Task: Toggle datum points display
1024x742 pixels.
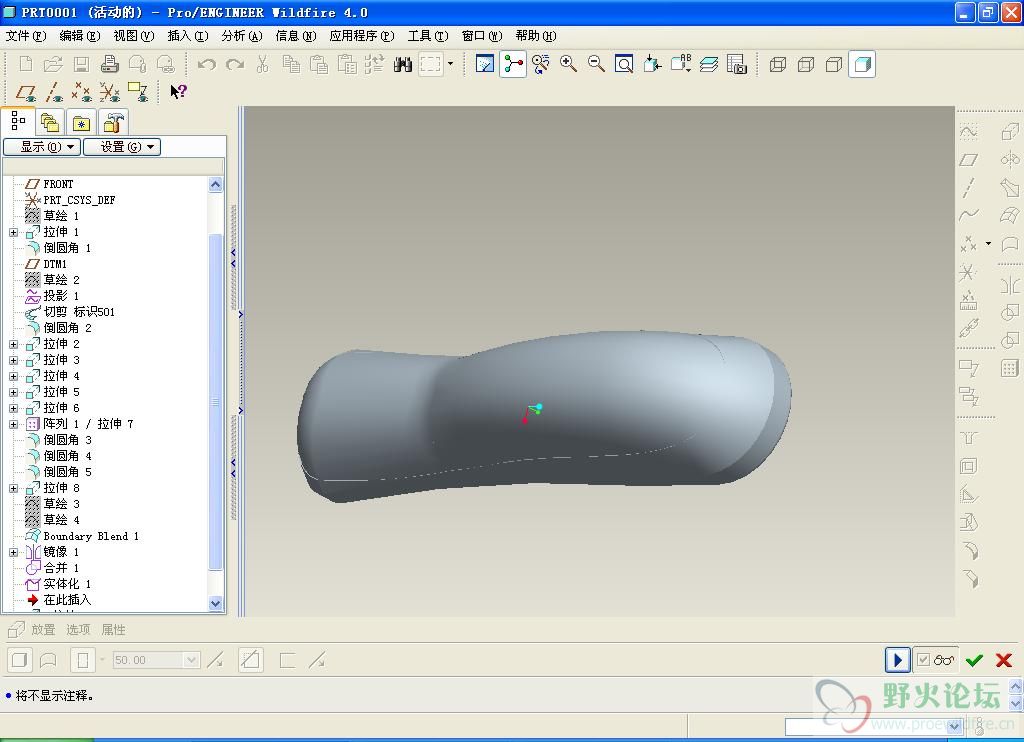Action: 82,91
